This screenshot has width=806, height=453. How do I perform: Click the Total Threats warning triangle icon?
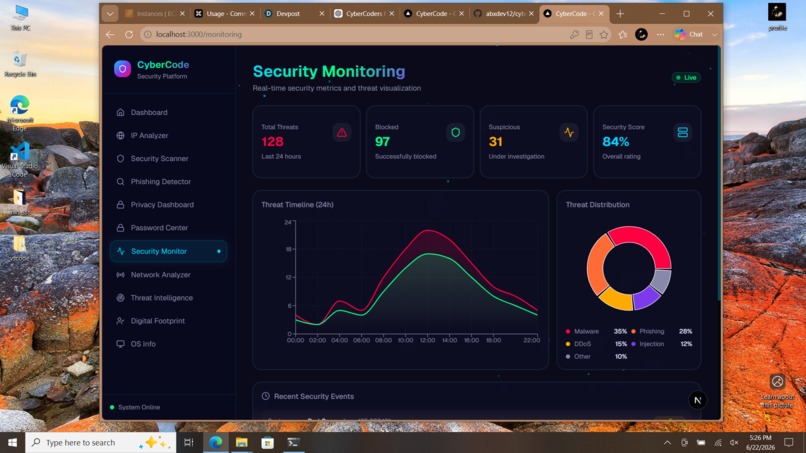[342, 133]
